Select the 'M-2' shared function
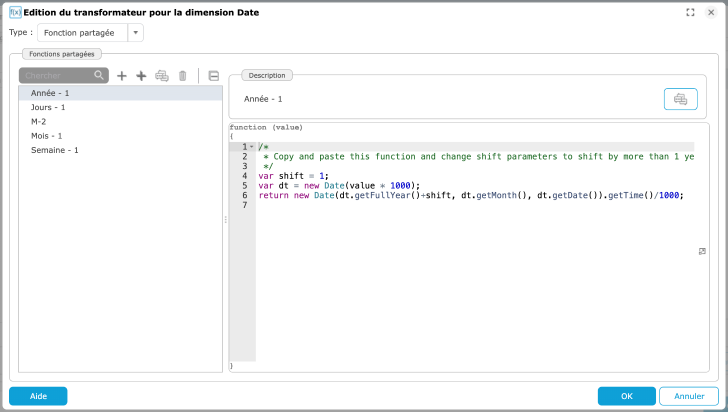 (39, 121)
